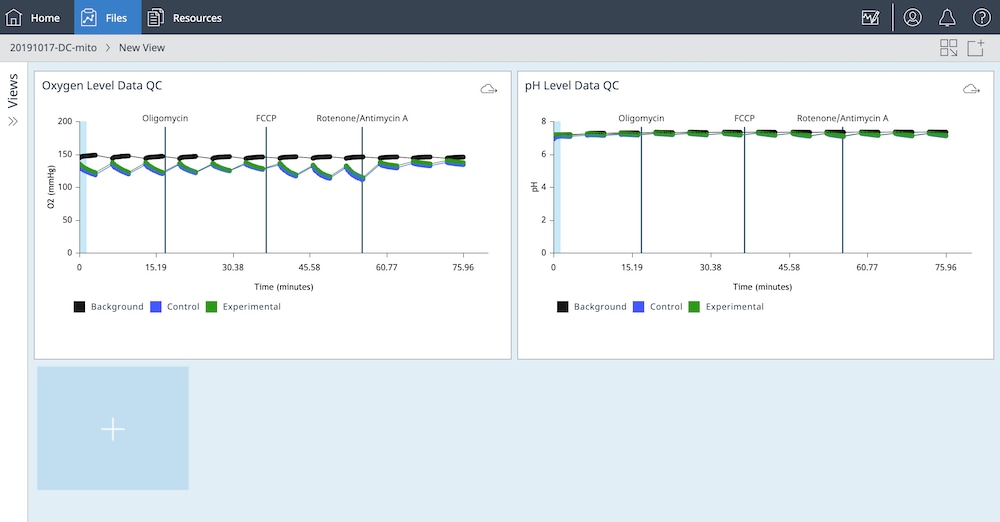Screen dimensions: 1000x522
Task: Toggle Background series in Oxygen chart legend
Action: pos(108,307)
